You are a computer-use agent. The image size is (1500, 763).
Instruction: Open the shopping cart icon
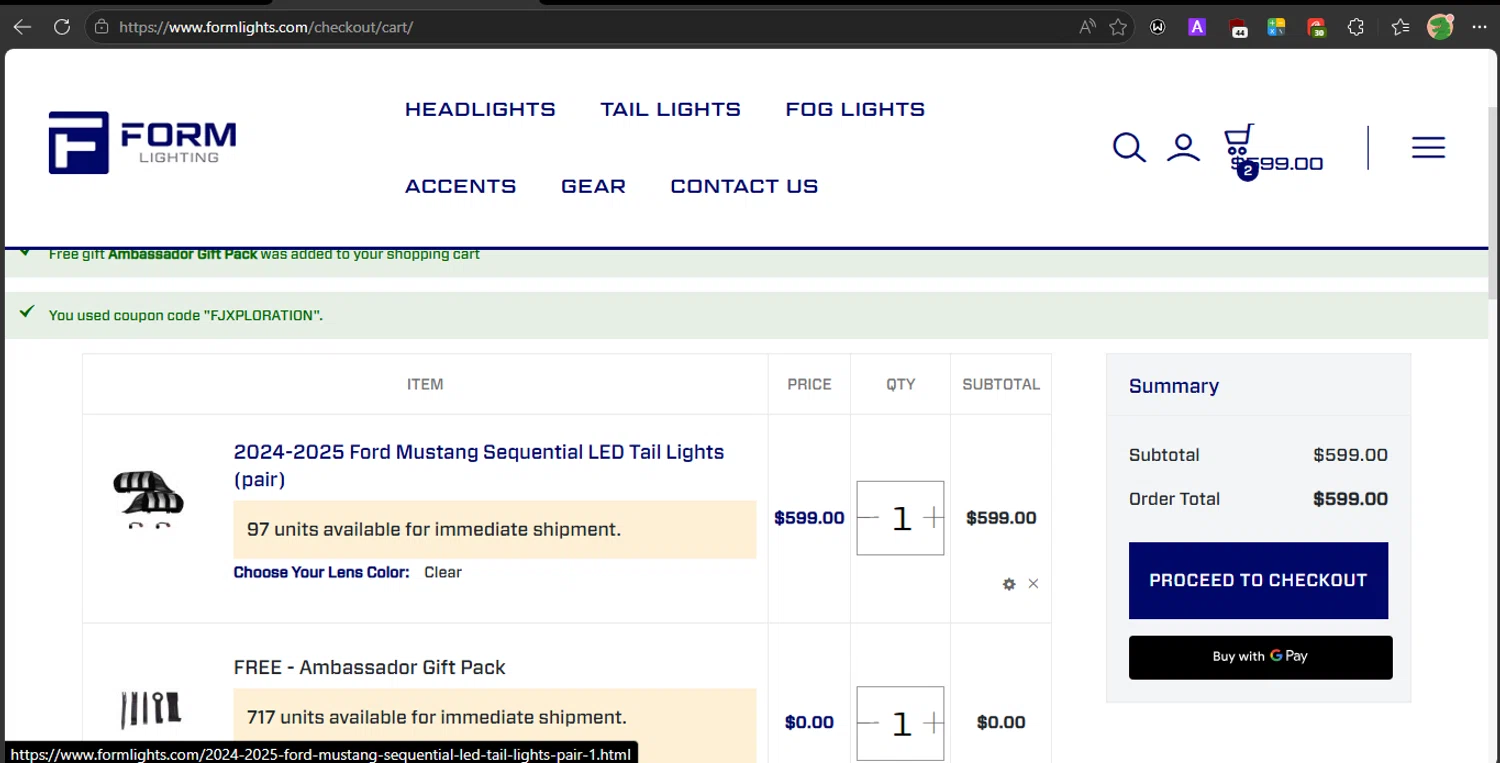click(1239, 142)
